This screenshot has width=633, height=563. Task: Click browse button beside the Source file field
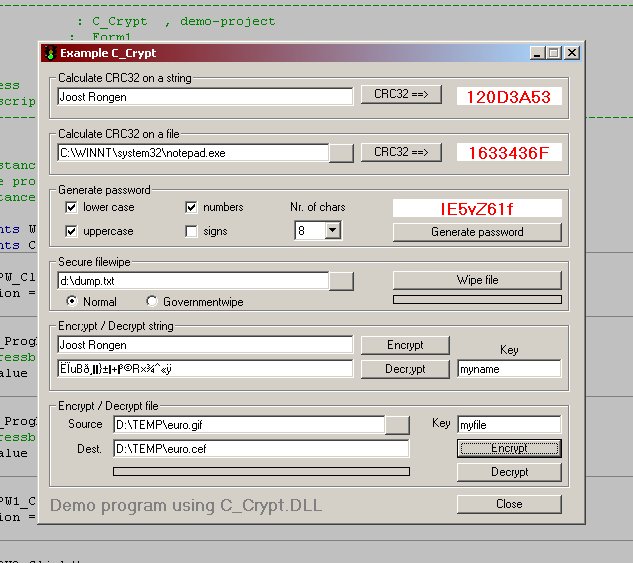tap(397, 424)
